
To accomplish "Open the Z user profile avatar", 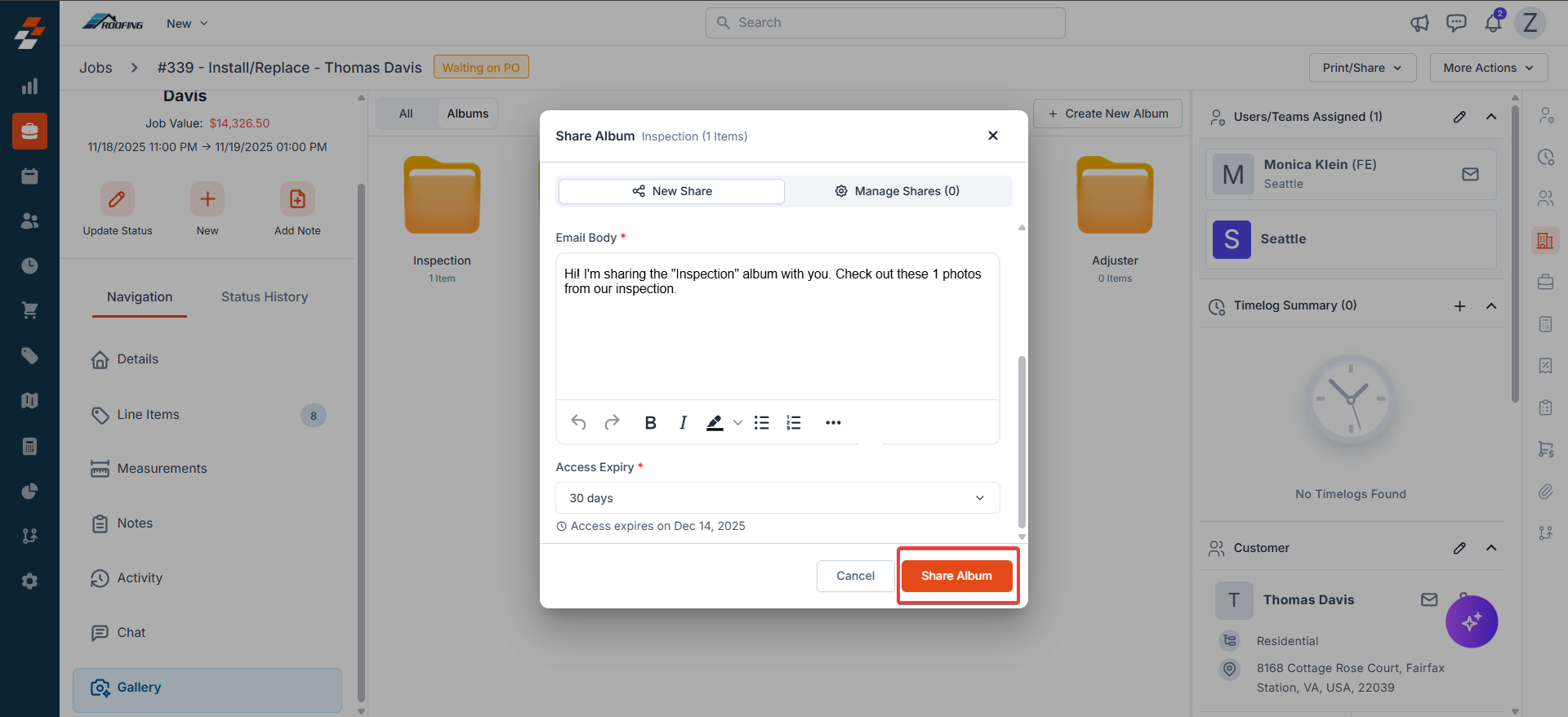I will 1530,23.
